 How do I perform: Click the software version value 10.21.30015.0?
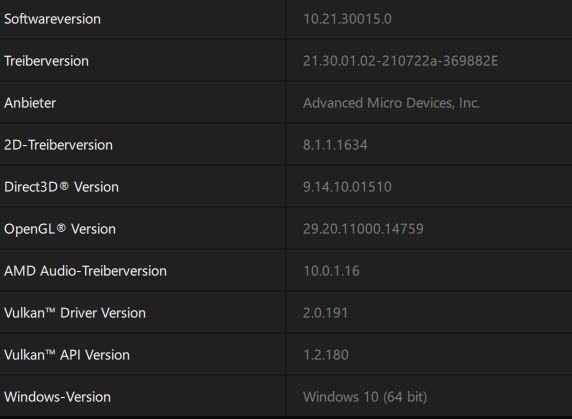pyautogui.click(x=347, y=19)
